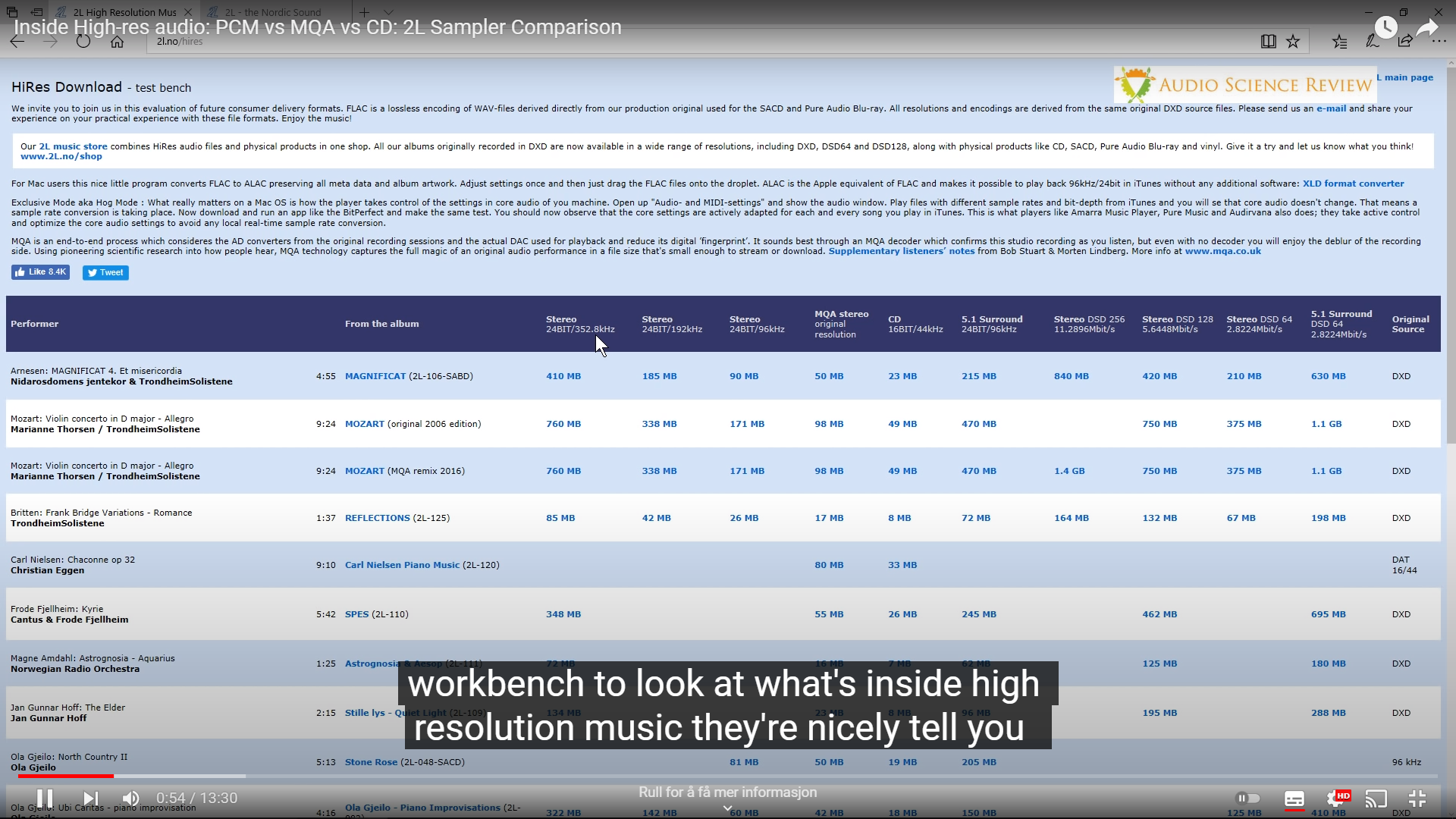Open XLD format converter link
1456x819 pixels.
coord(1353,184)
